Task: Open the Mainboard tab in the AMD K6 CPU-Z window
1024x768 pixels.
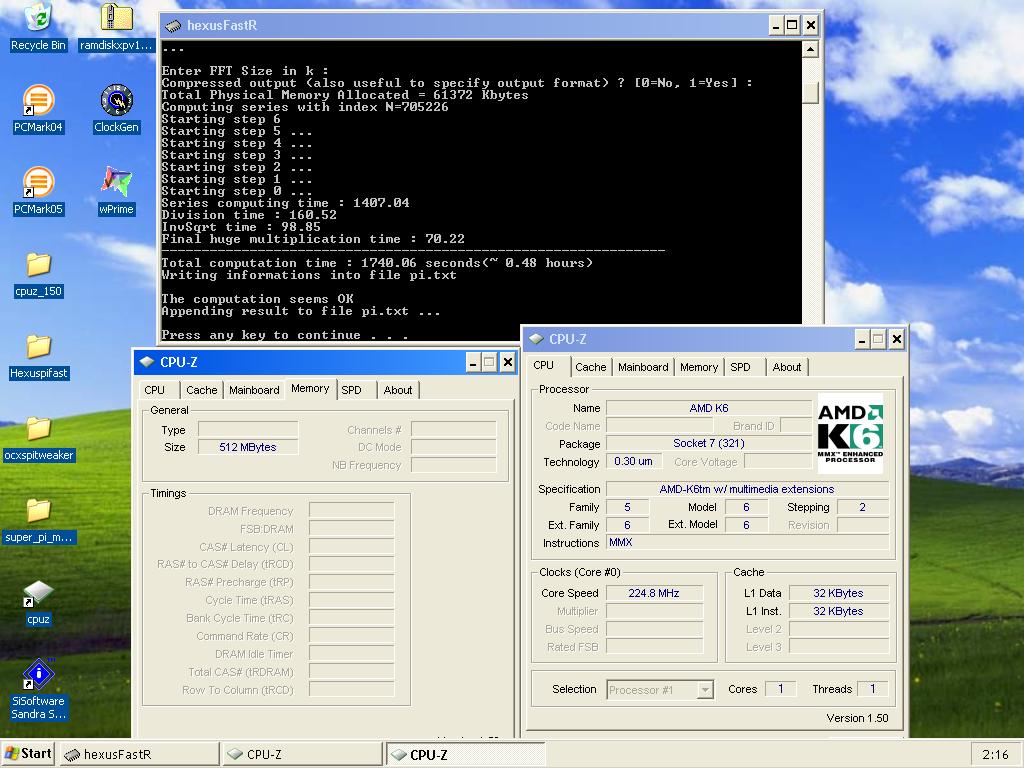Action: [643, 367]
